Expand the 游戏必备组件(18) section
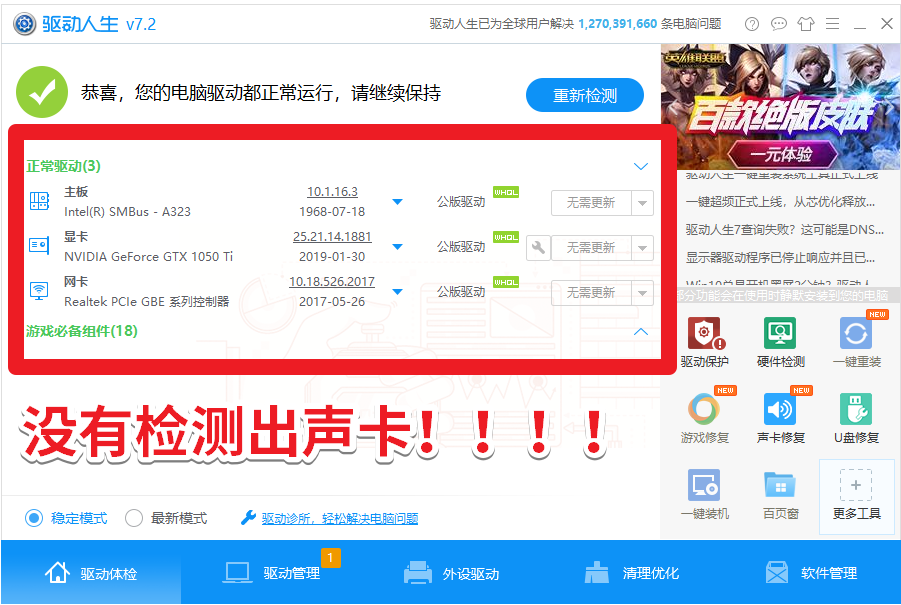 click(641, 332)
